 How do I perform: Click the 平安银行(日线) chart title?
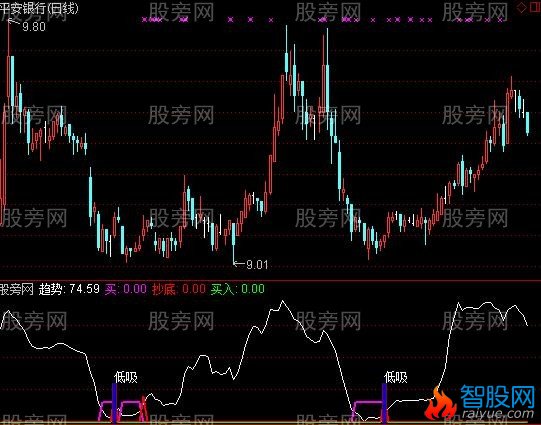tap(39, 8)
